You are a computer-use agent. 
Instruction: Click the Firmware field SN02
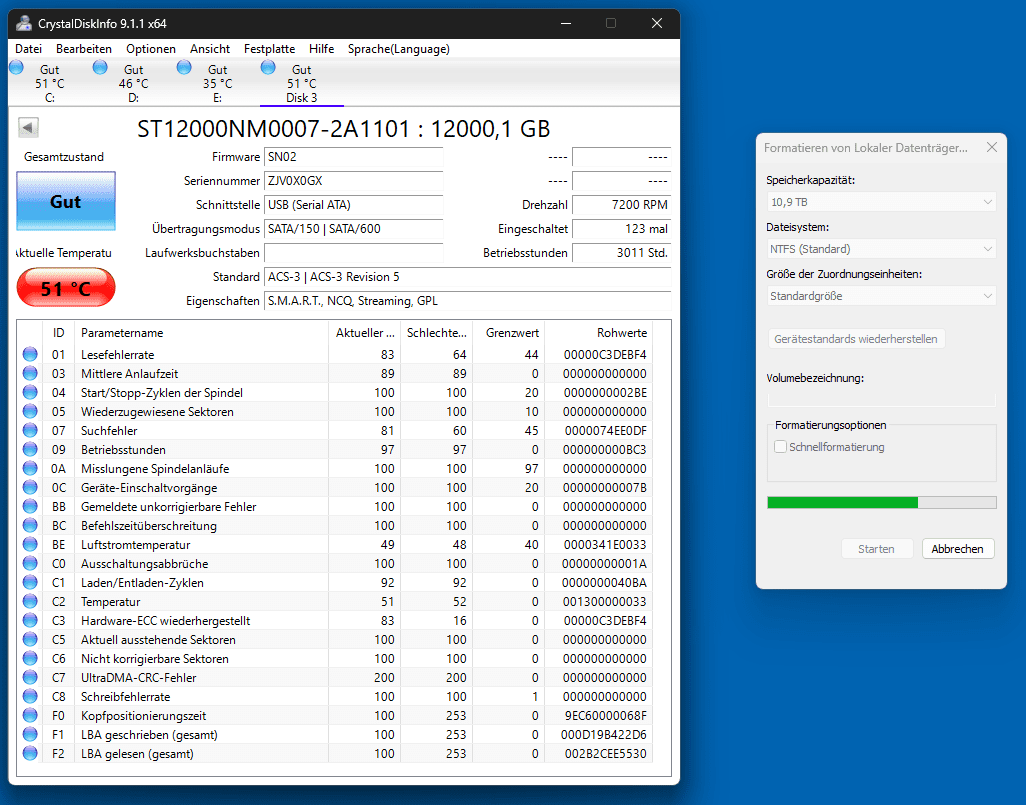point(353,156)
